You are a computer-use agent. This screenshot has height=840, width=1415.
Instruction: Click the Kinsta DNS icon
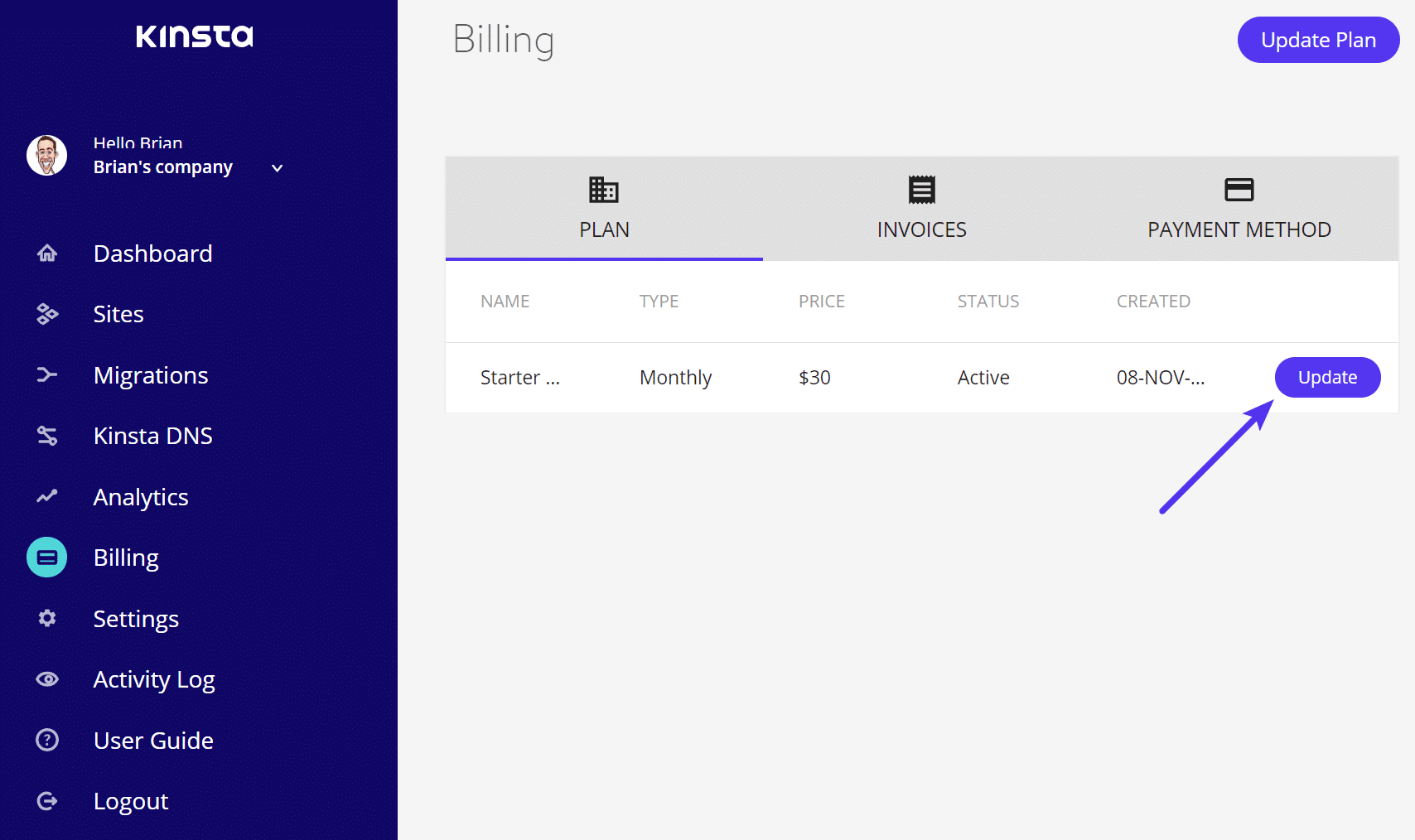point(47,436)
